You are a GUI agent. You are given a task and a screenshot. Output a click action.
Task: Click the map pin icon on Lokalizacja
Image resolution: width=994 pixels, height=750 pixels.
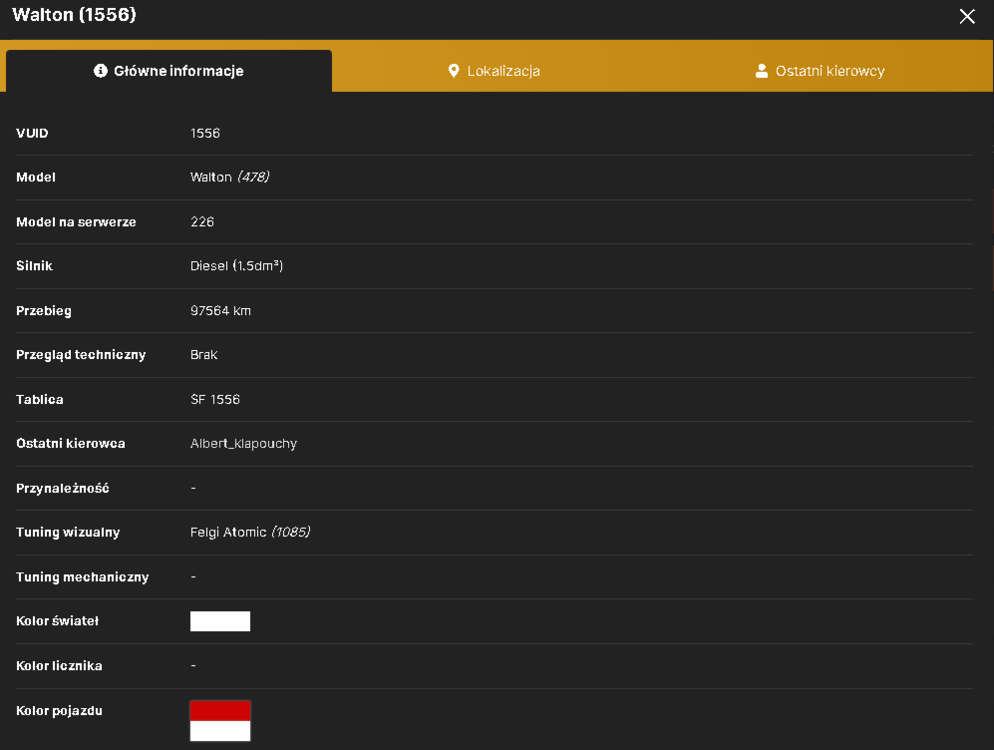[453, 70]
